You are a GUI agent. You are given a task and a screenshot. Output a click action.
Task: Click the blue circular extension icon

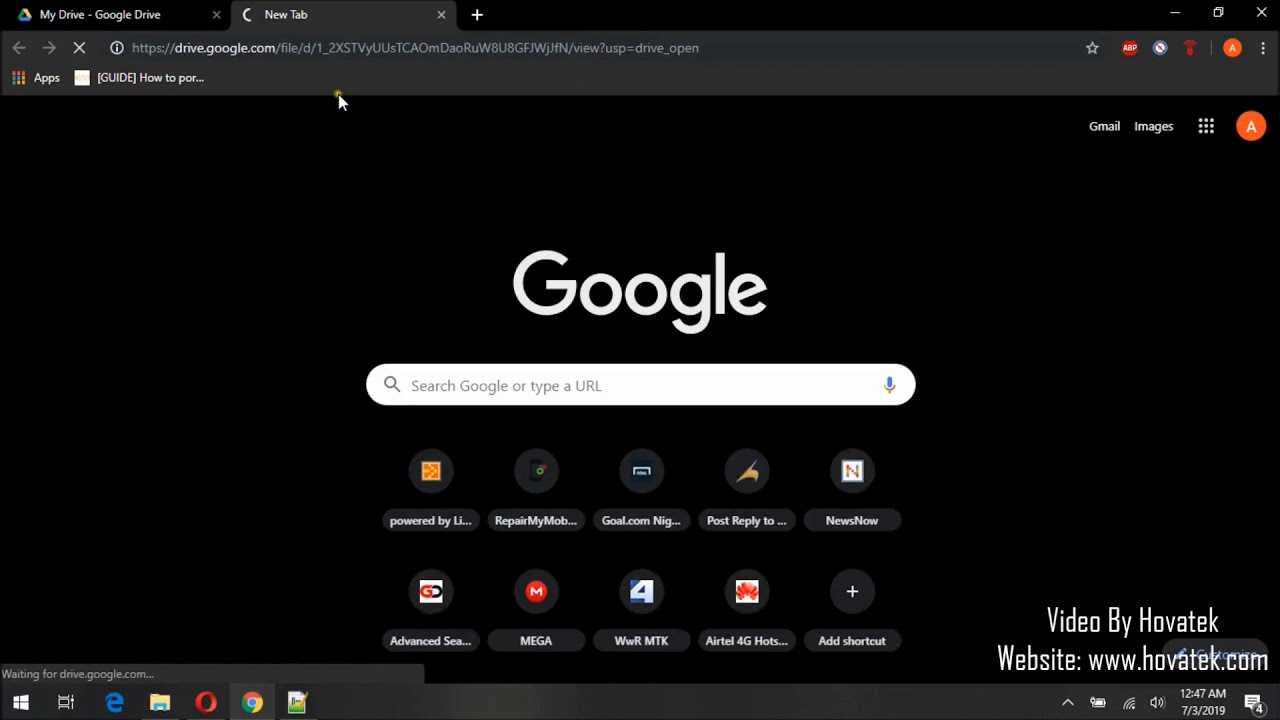point(1160,48)
